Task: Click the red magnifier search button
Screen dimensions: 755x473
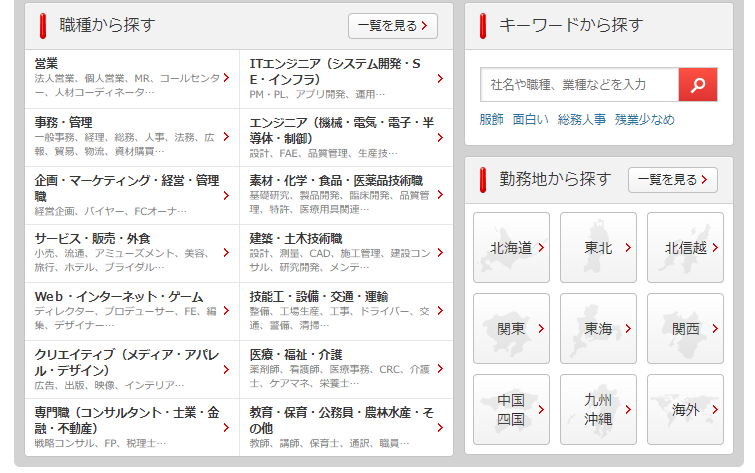Action: [x=698, y=85]
